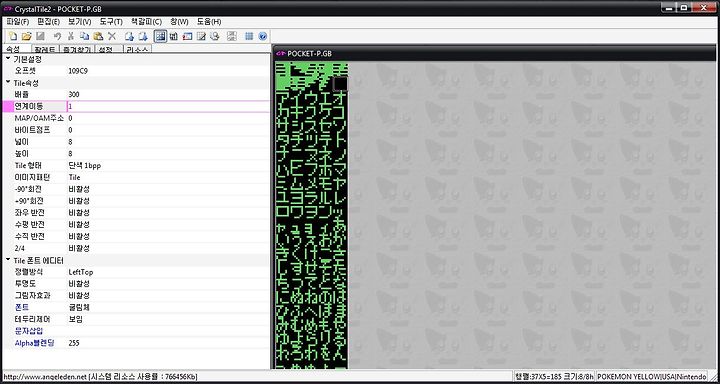Click the hex editor toolbar icon

tap(174, 36)
